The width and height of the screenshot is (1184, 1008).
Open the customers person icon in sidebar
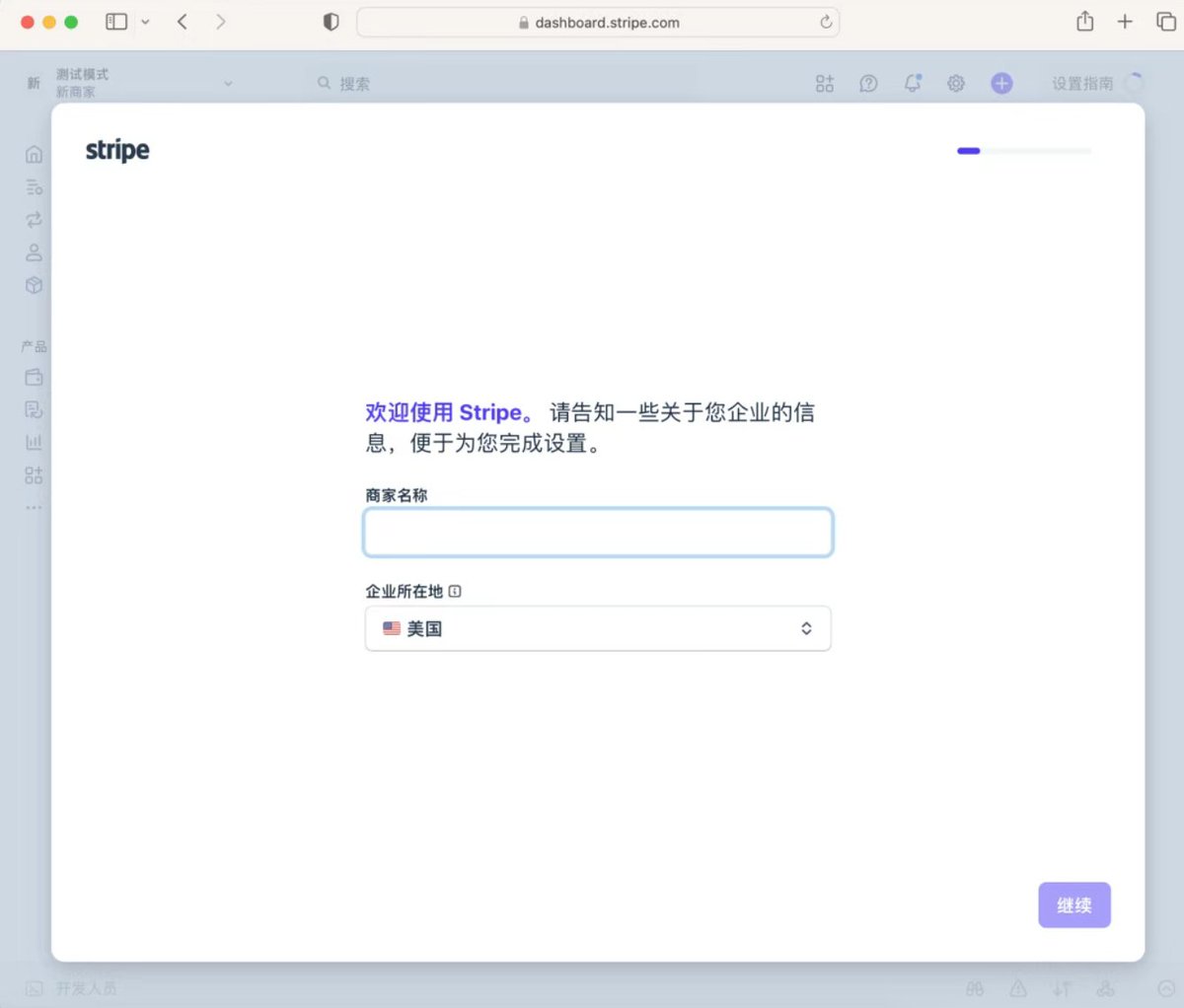coord(34,252)
